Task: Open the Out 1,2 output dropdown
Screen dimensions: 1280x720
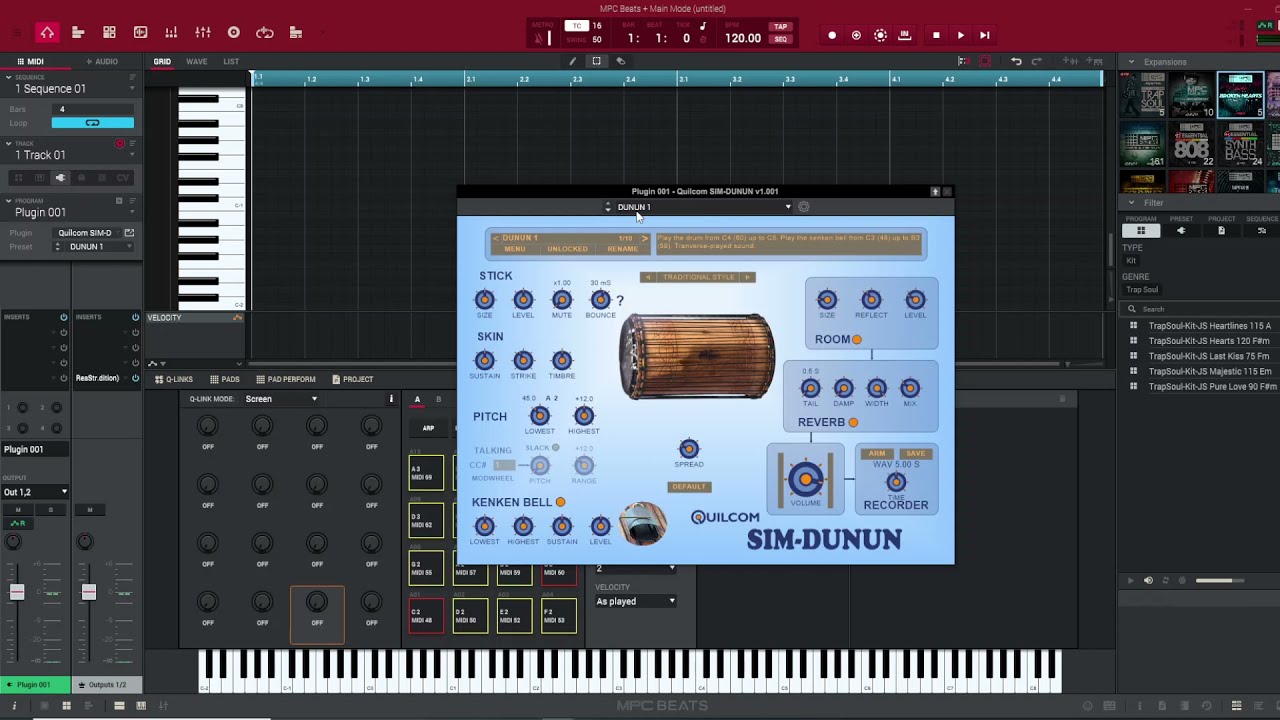Action: pyautogui.click(x=35, y=492)
